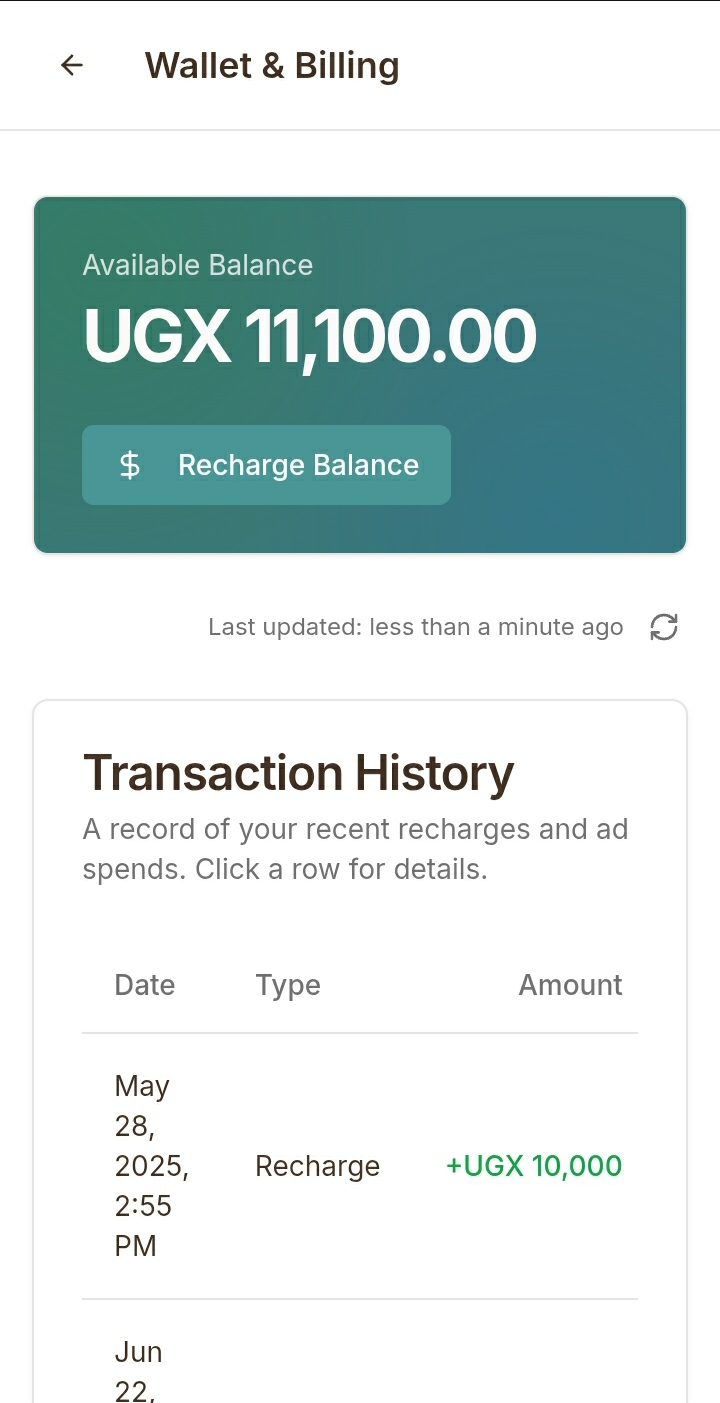Screen dimensions: 720x1403
Task: Refresh the wallet balance
Action: [x=664, y=627]
